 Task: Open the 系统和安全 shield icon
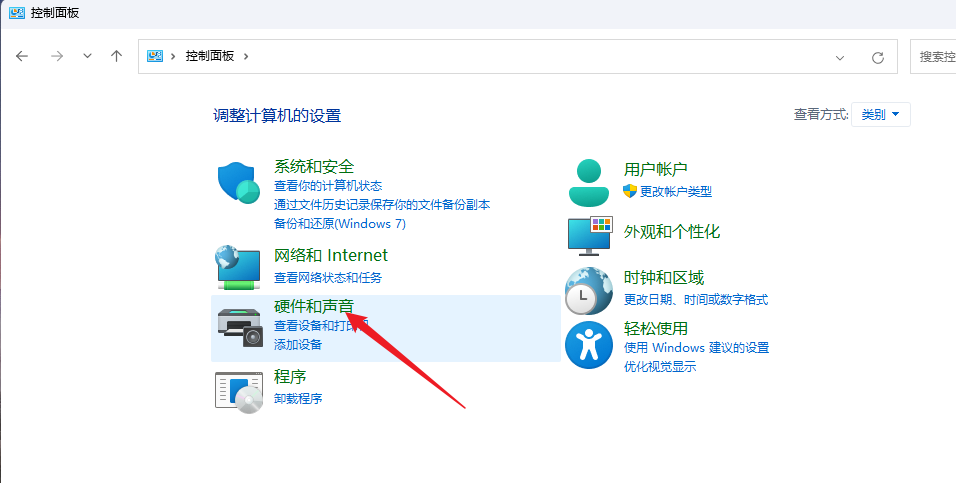(238, 182)
